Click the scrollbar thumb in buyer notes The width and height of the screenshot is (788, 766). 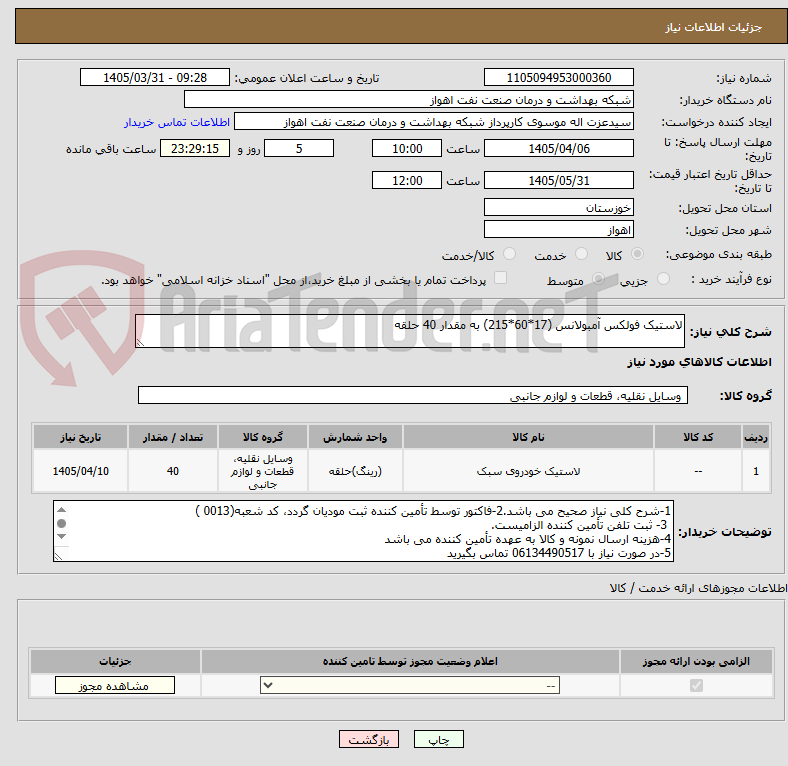pyautogui.click(x=61, y=523)
